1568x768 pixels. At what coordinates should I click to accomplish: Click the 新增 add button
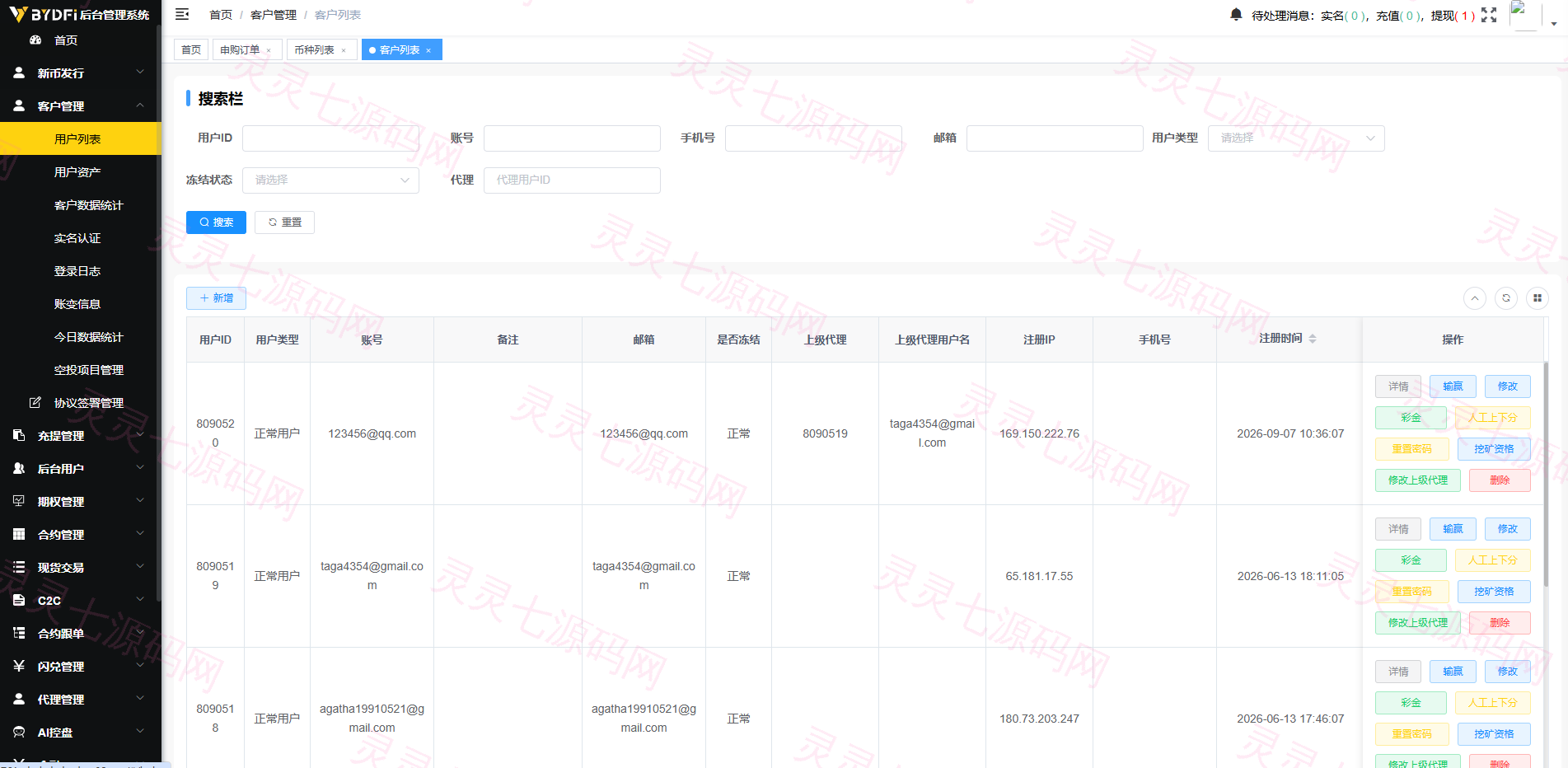click(x=216, y=298)
